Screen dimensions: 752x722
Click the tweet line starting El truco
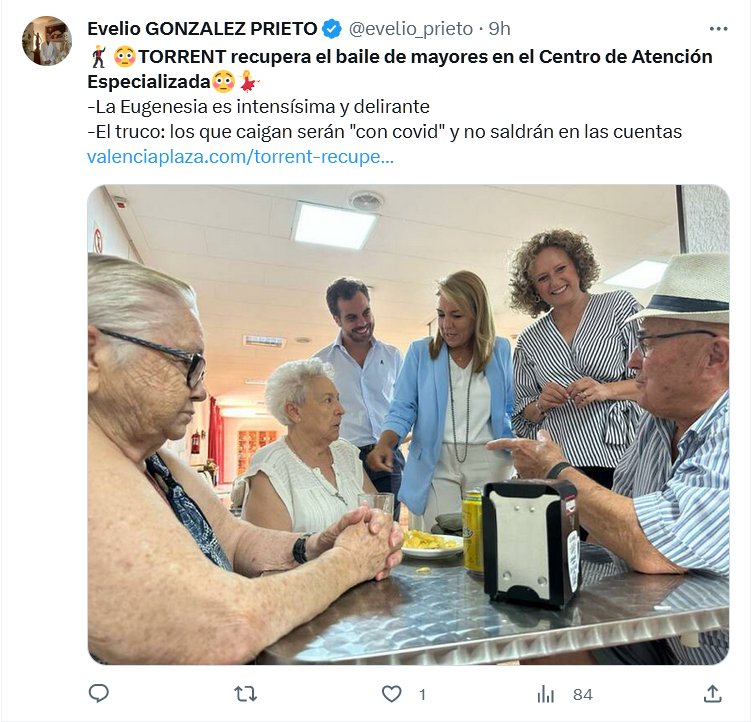coord(385,132)
